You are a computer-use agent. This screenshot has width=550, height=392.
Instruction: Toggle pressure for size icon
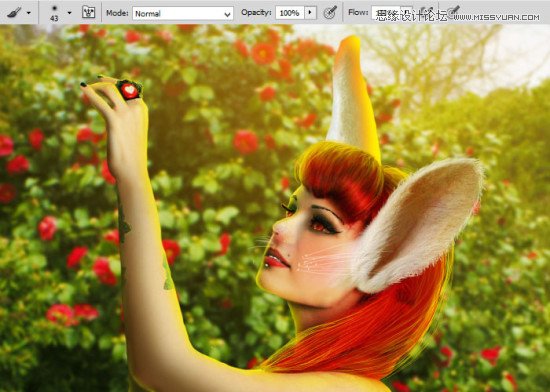click(x=454, y=11)
